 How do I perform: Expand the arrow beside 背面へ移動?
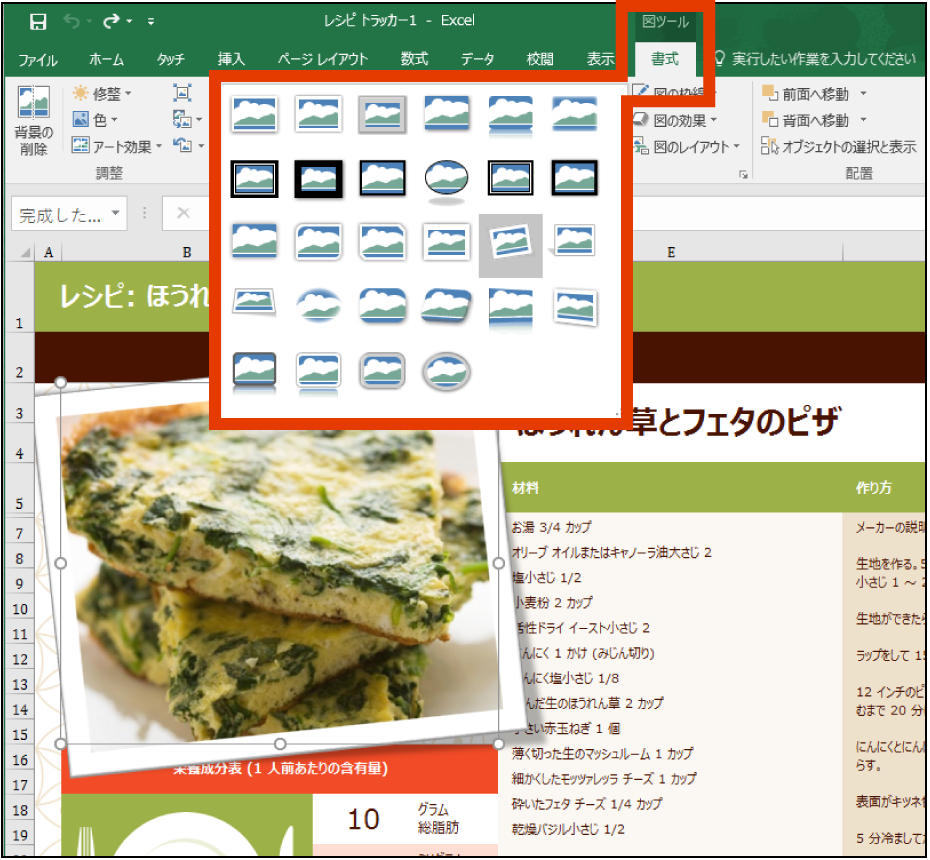click(863, 120)
